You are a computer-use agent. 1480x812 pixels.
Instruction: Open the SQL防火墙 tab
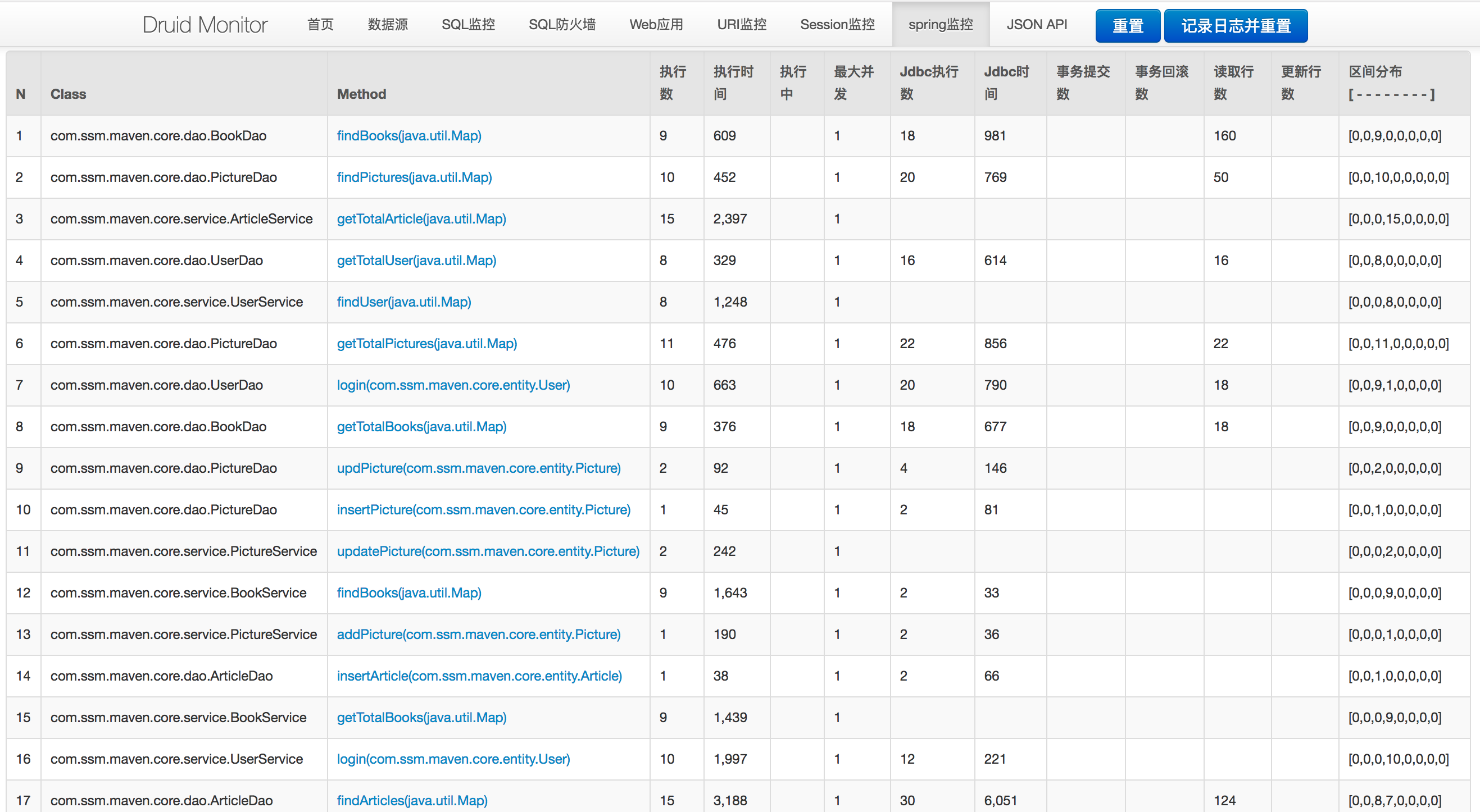pos(562,24)
